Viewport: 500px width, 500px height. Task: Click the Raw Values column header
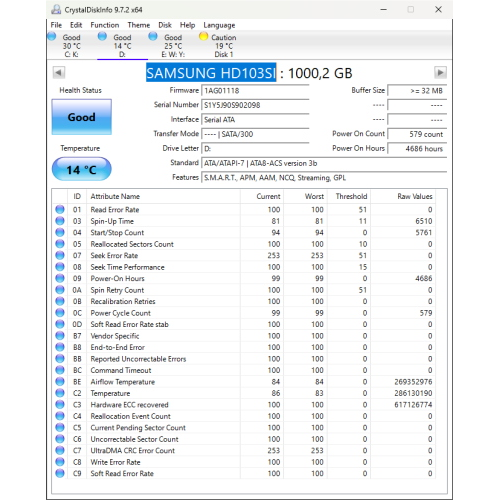pyautogui.click(x=403, y=196)
